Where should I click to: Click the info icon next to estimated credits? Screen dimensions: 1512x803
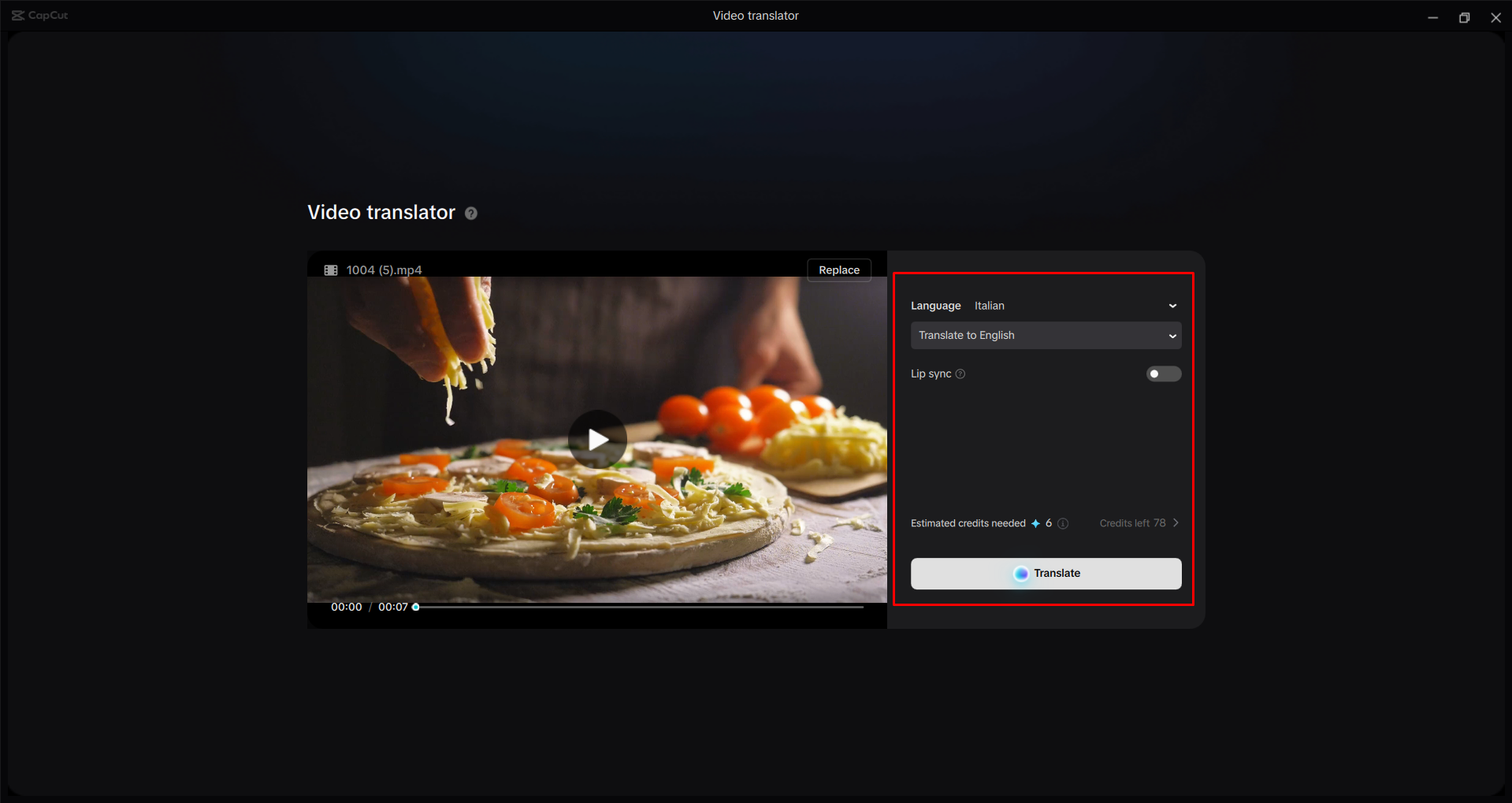click(x=1063, y=522)
